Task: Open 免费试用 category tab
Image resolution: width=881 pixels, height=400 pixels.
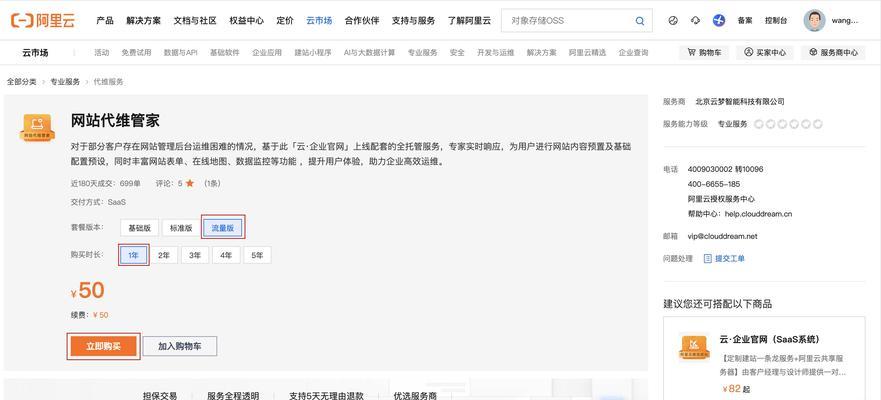Action: pos(137,53)
